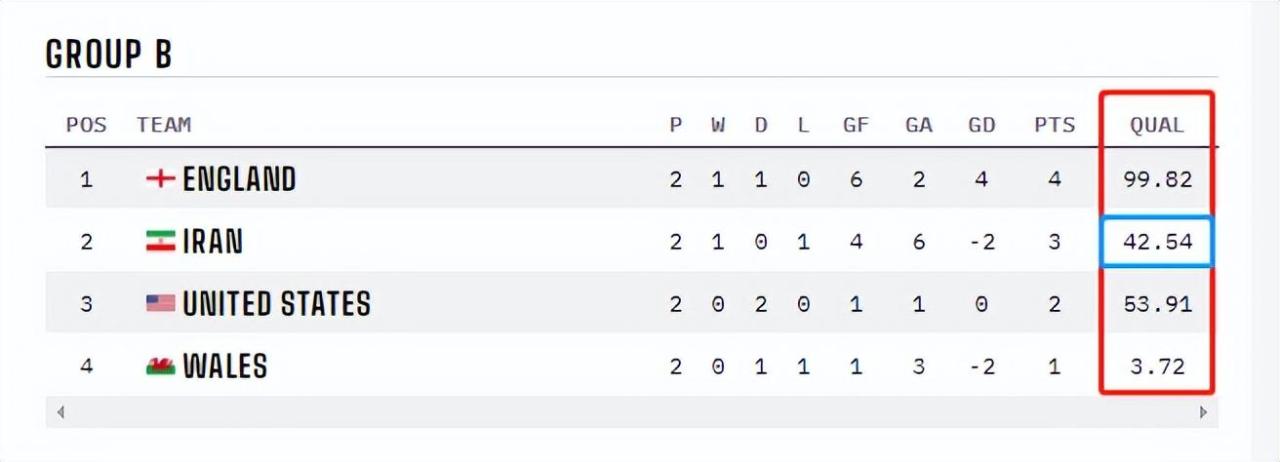Click the horizontal scrollbar track under the table
This screenshot has width=1280, height=462.
coord(632,412)
